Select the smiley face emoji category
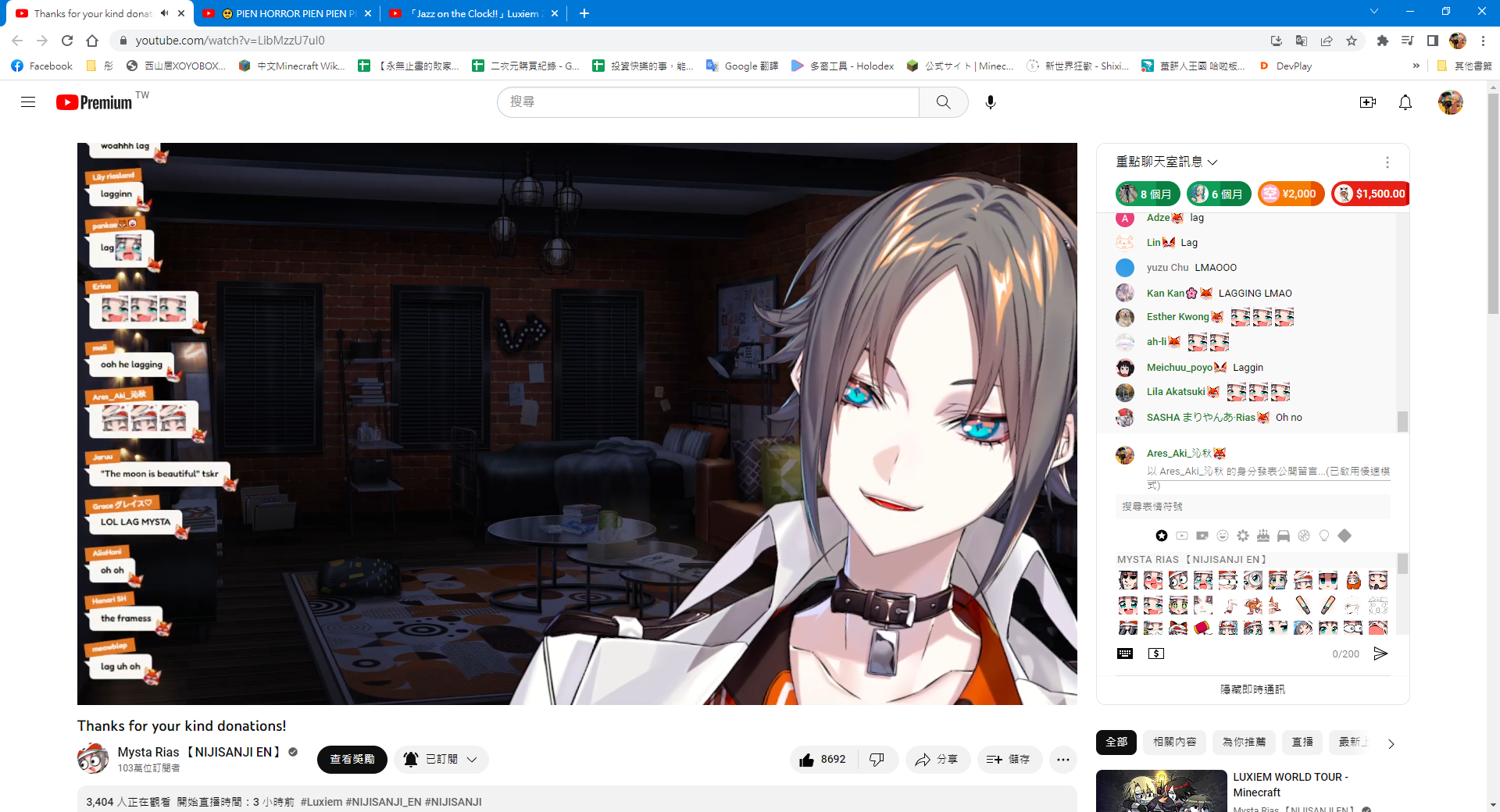Image resolution: width=1500 pixels, height=812 pixels. 1223,536
